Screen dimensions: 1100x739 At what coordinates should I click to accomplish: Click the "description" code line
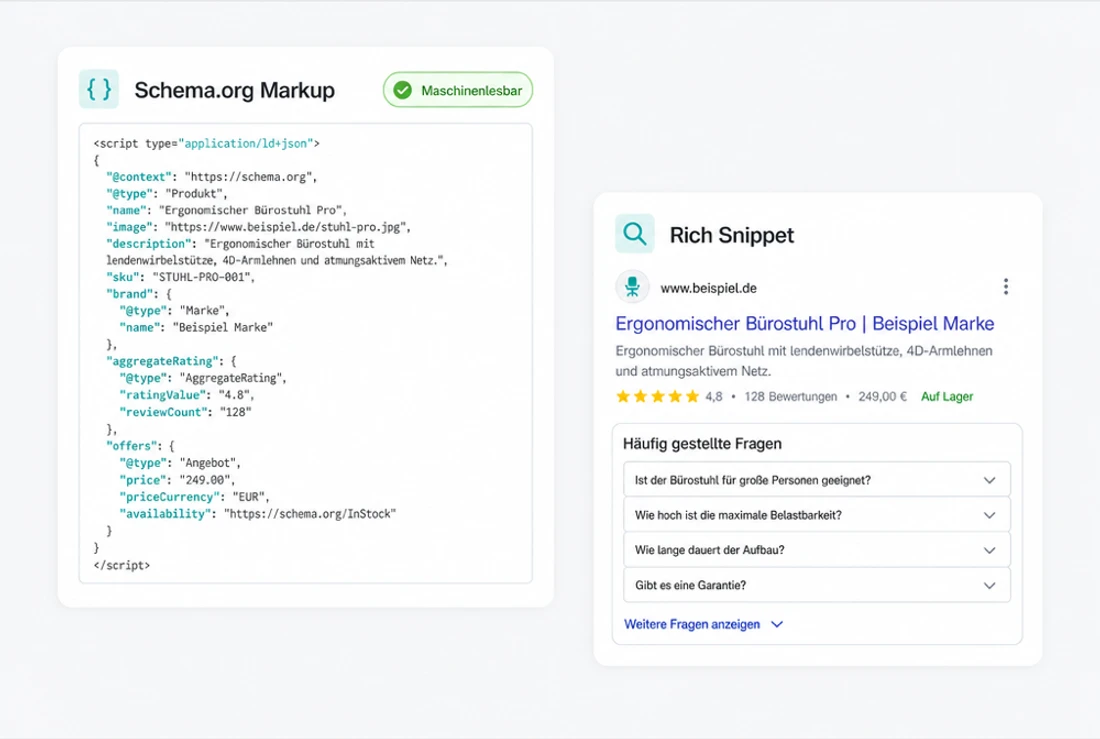276,252
